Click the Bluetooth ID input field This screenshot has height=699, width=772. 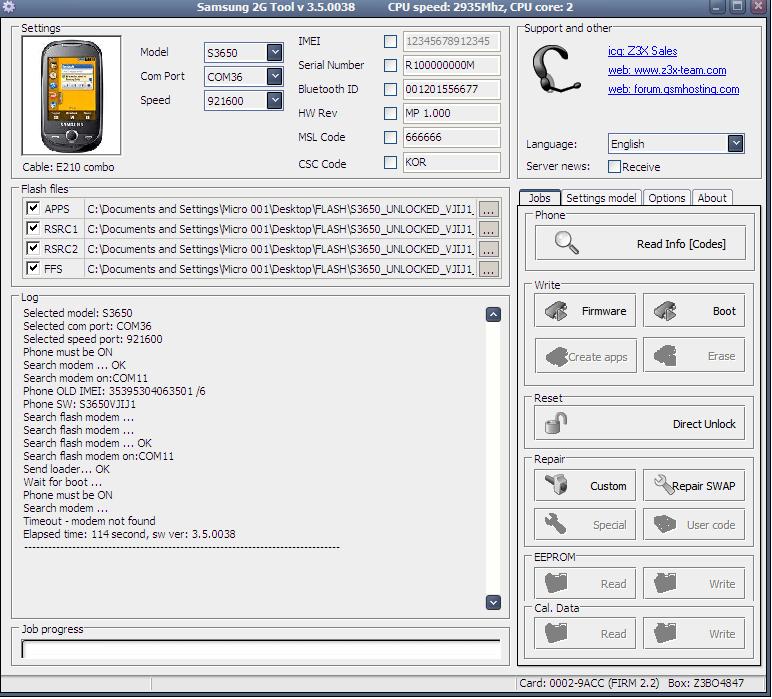pos(451,90)
